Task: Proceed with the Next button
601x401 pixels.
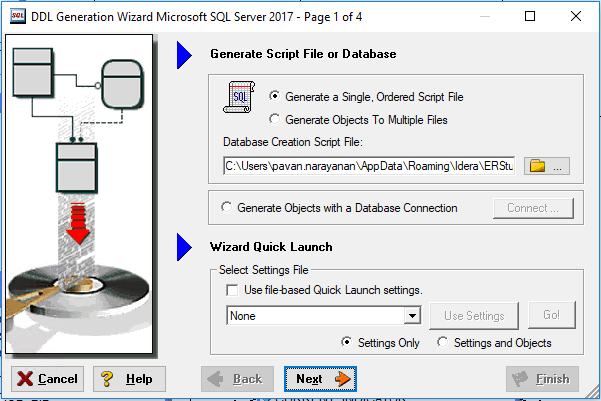Action: (x=320, y=379)
